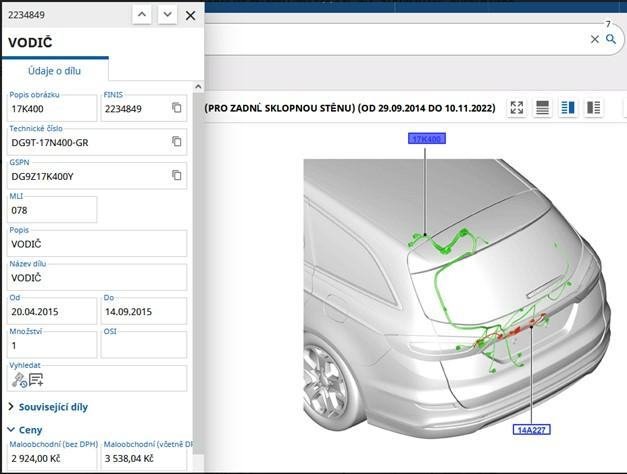Select the 14A227 callout label
Image resolution: width=627 pixels, height=474 pixels.
(x=532, y=430)
